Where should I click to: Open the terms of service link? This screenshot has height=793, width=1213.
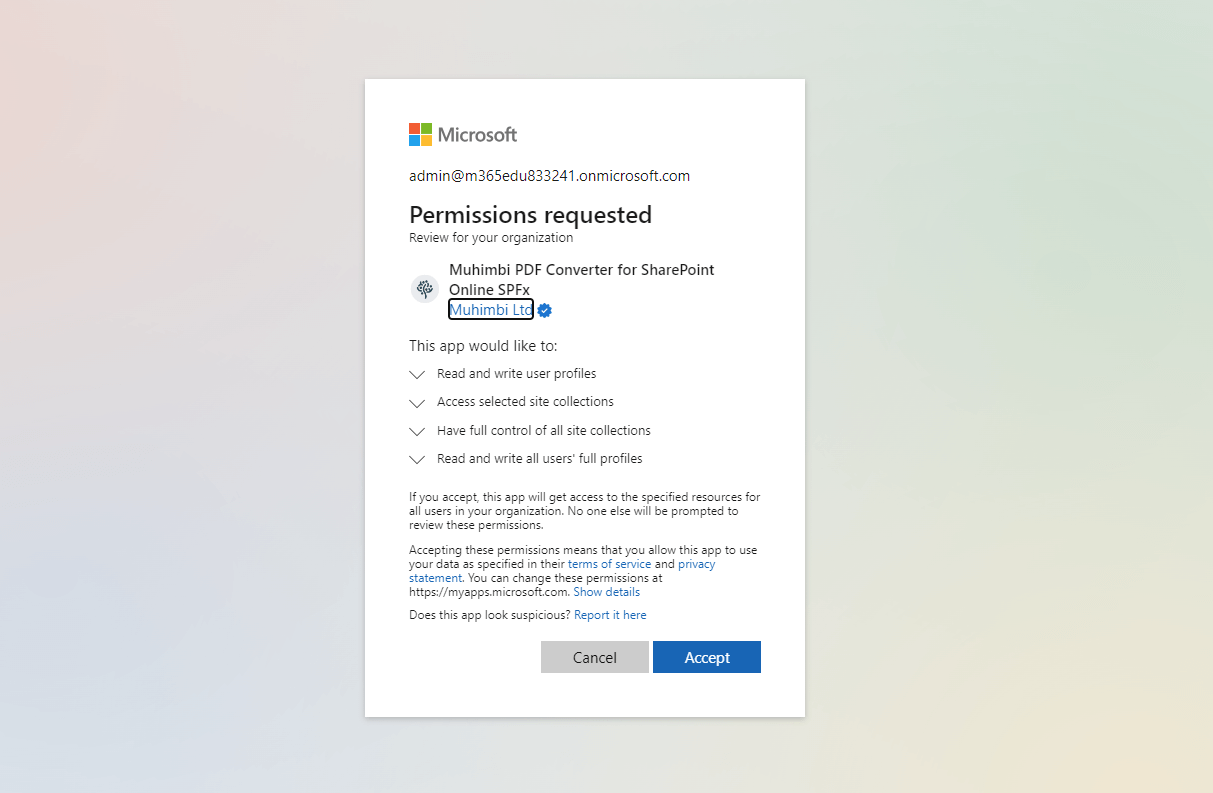point(609,564)
